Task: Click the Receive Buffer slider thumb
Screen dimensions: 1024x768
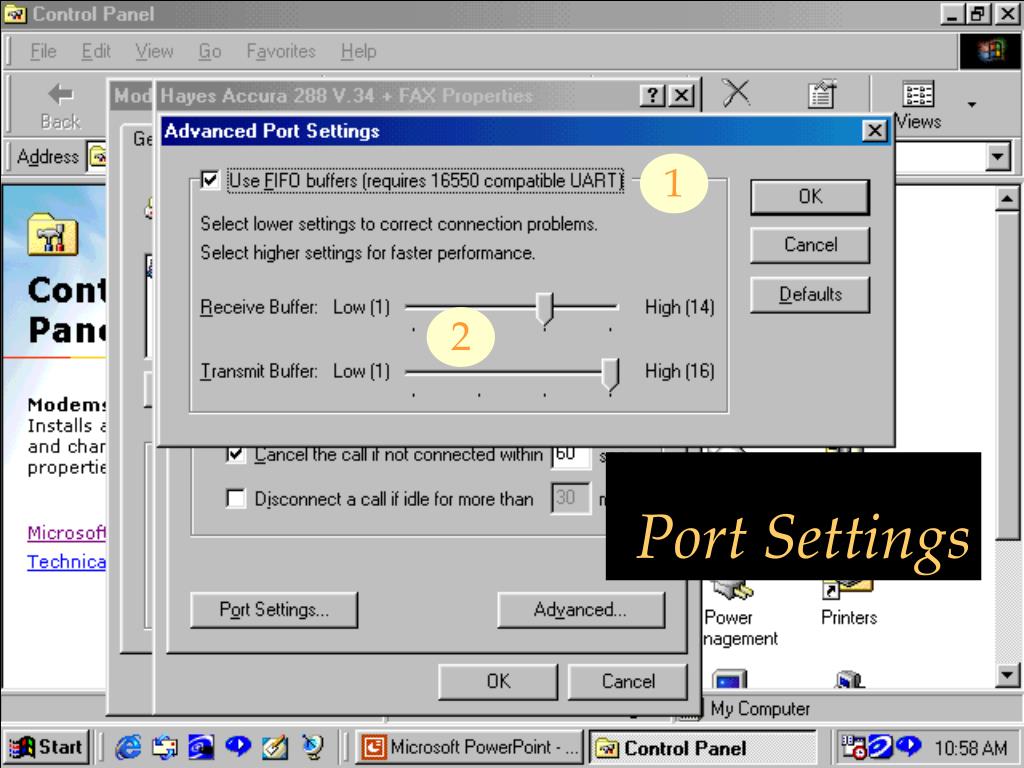Action: (x=545, y=308)
